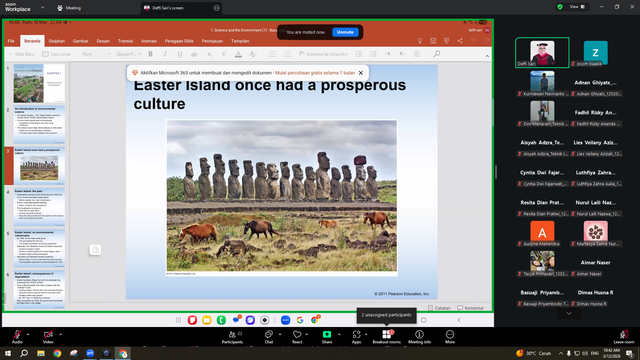The height and width of the screenshot is (360, 640).
Task: Open the More options menu in Zoom
Action: click(450, 336)
